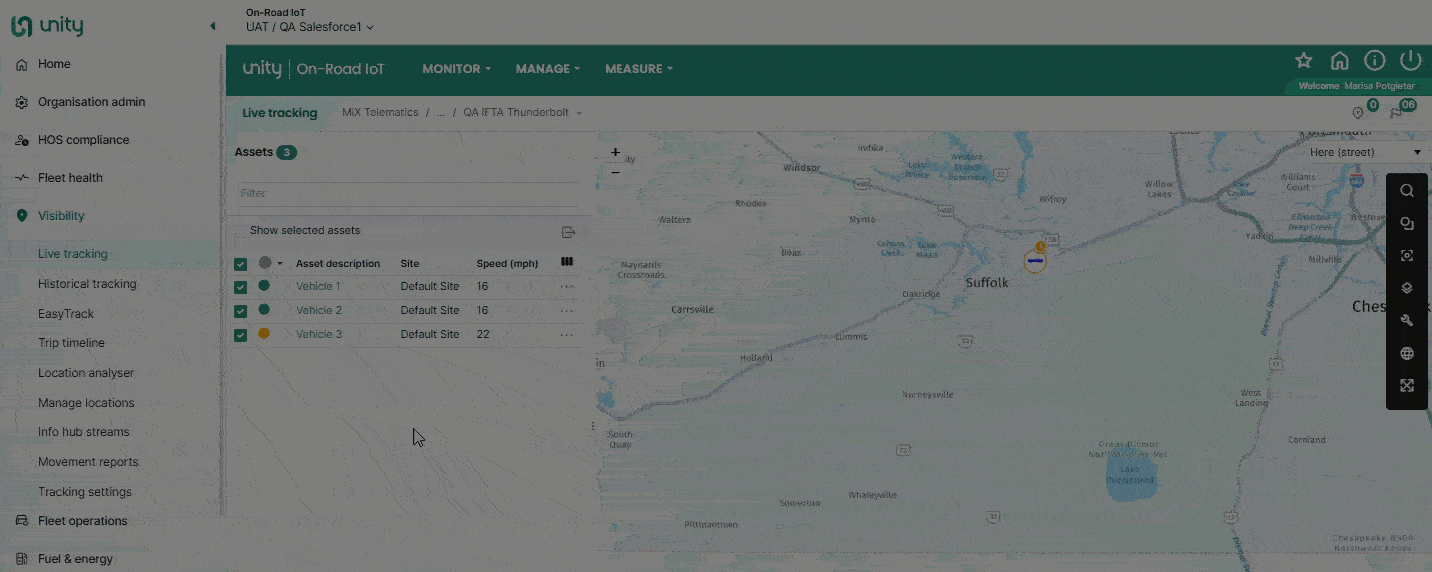The image size is (1432, 572).
Task: Open QA IFTA Thunderbolt breadcrumb dropdown
Action: coord(523,113)
